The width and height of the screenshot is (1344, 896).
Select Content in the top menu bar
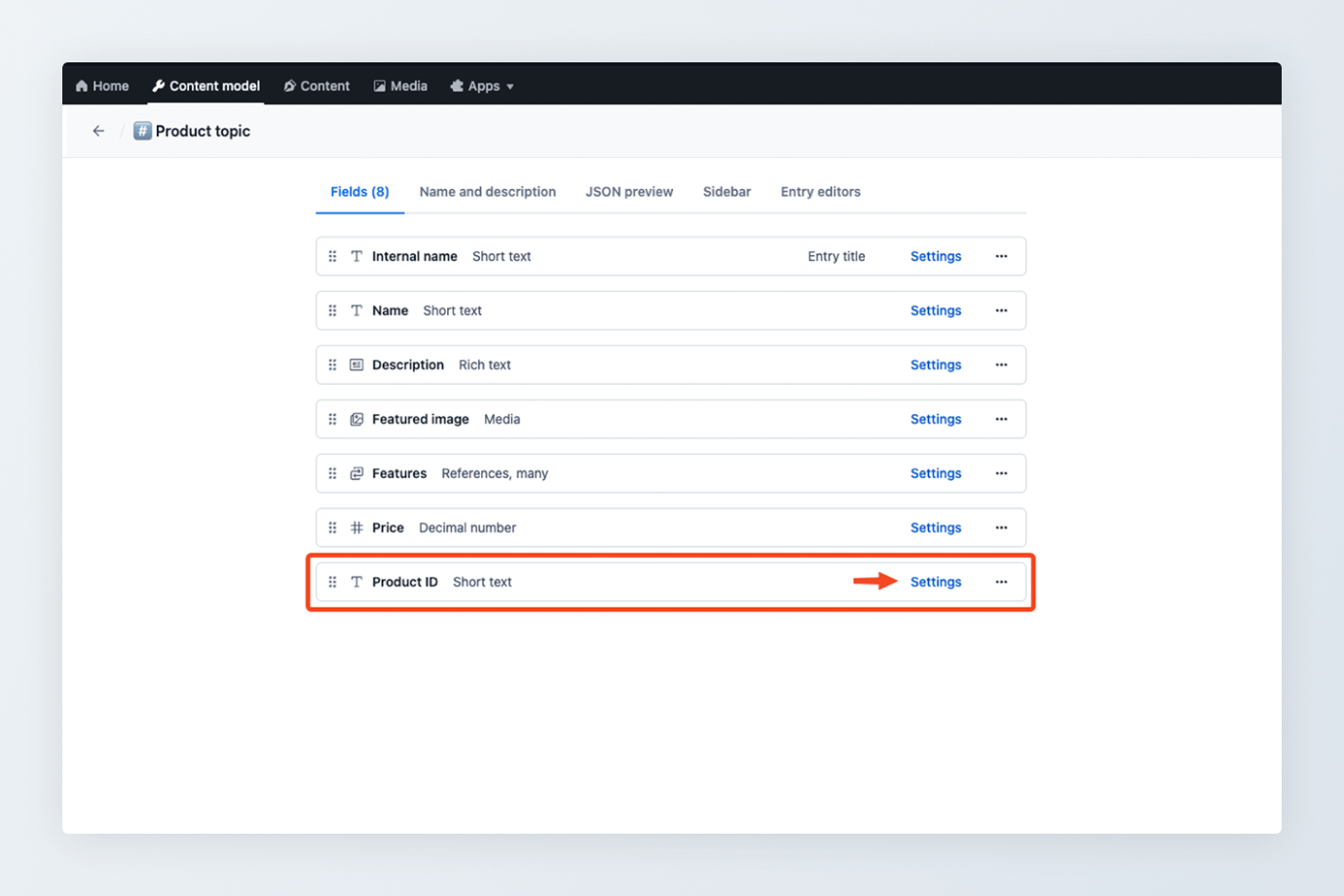click(317, 86)
